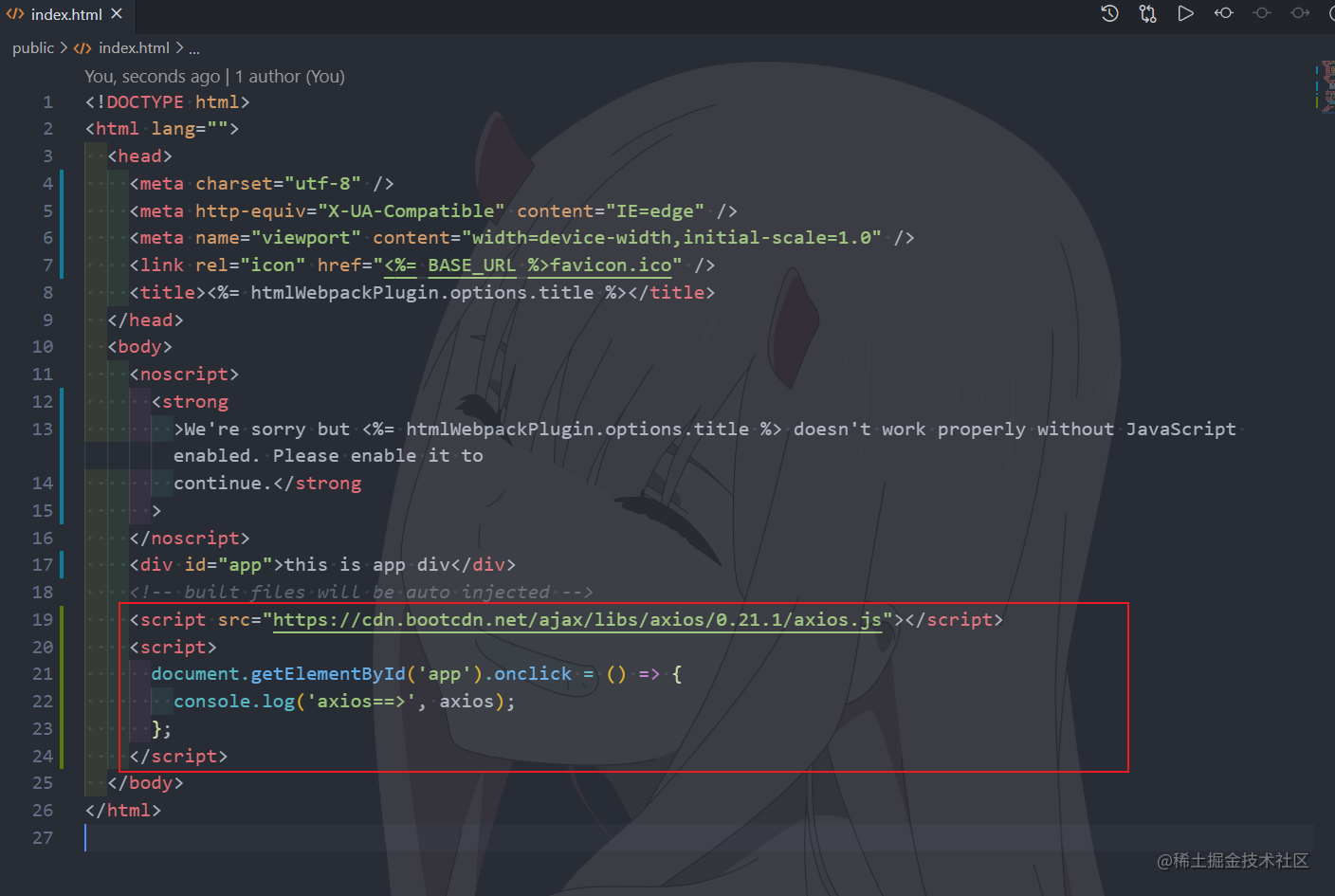Click the '</script>' tag on line 24
This screenshot has height=896, width=1335.
178,756
